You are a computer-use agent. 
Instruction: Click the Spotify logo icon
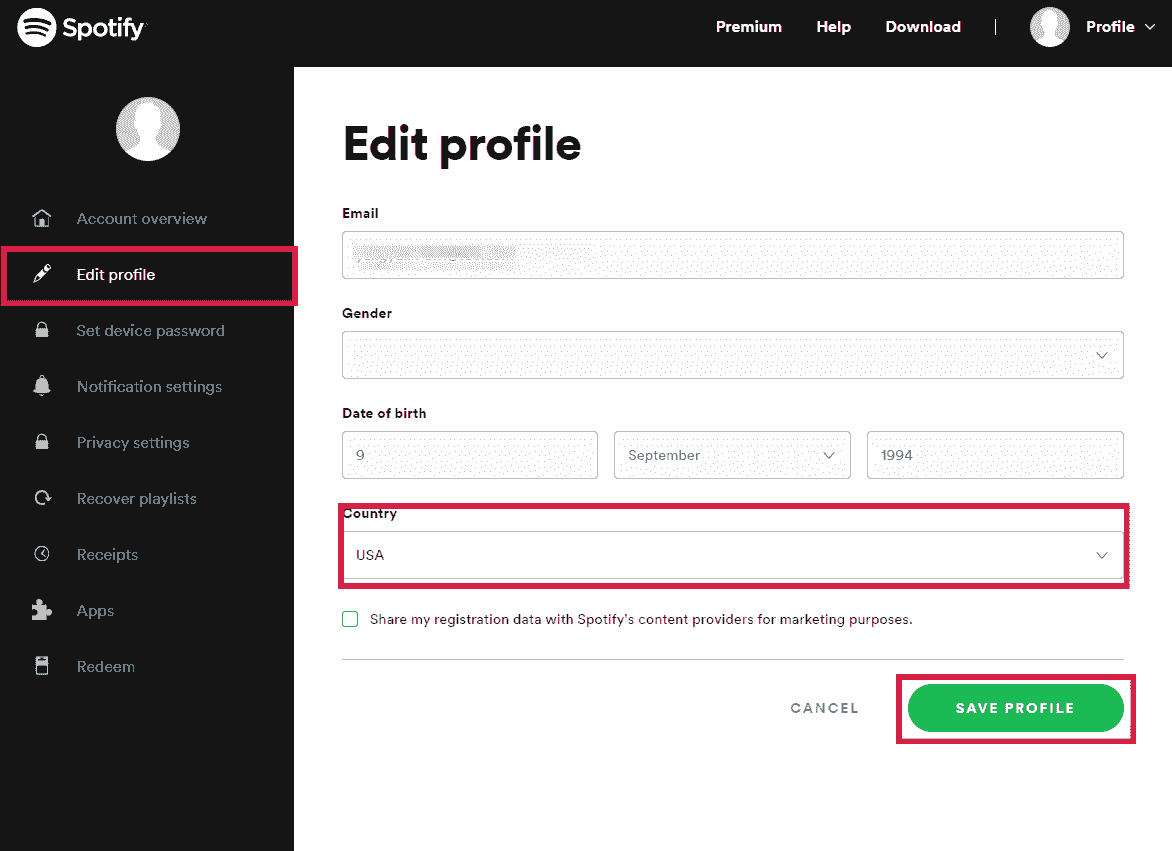click(x=34, y=27)
